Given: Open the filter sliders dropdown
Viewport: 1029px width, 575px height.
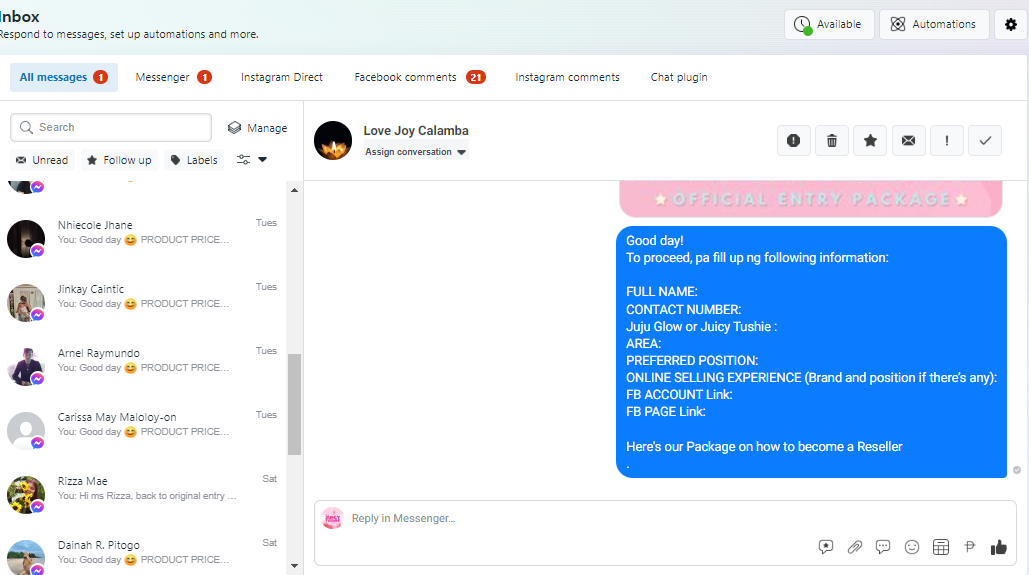Looking at the screenshot, I should click(252, 160).
